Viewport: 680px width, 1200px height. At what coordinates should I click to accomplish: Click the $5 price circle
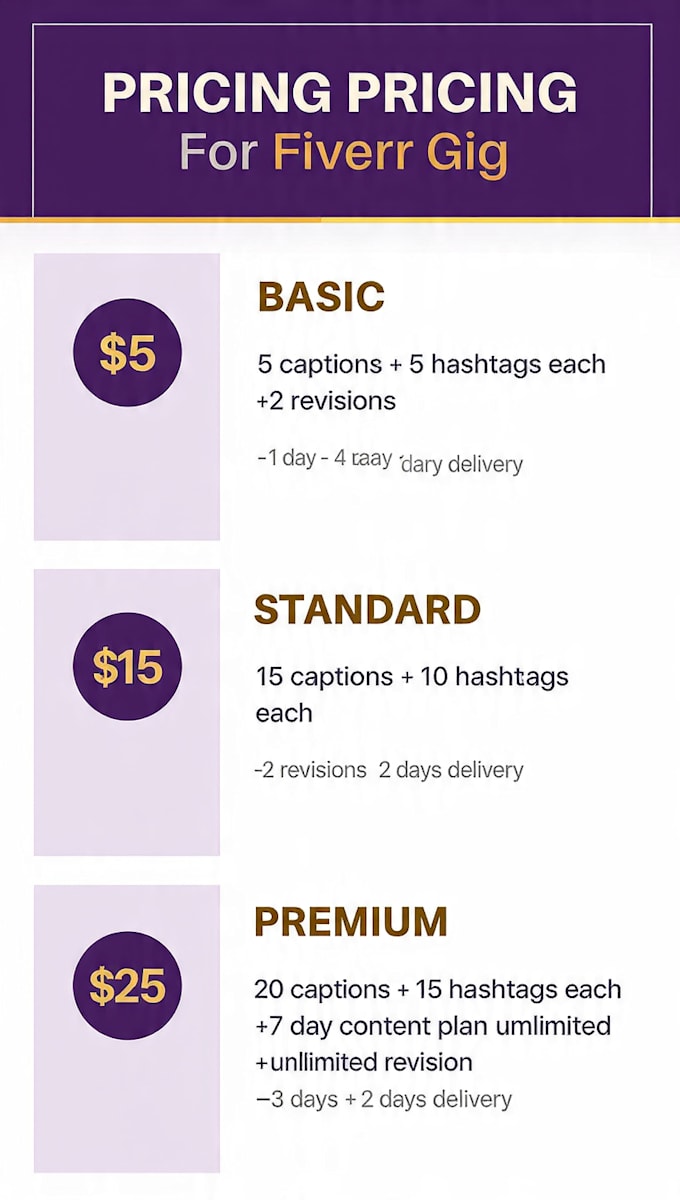pyautogui.click(x=127, y=353)
